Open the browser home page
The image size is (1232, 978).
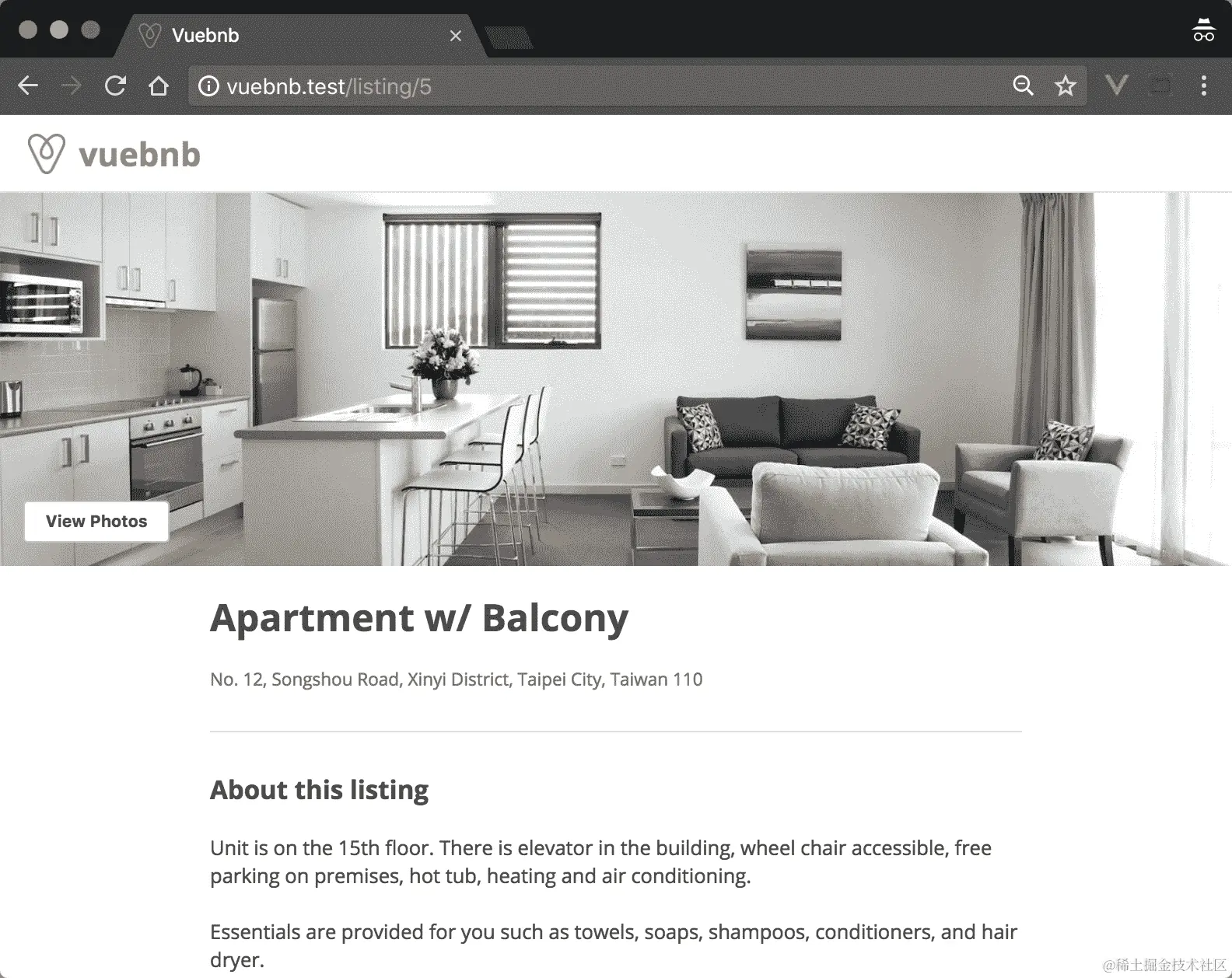tap(159, 86)
